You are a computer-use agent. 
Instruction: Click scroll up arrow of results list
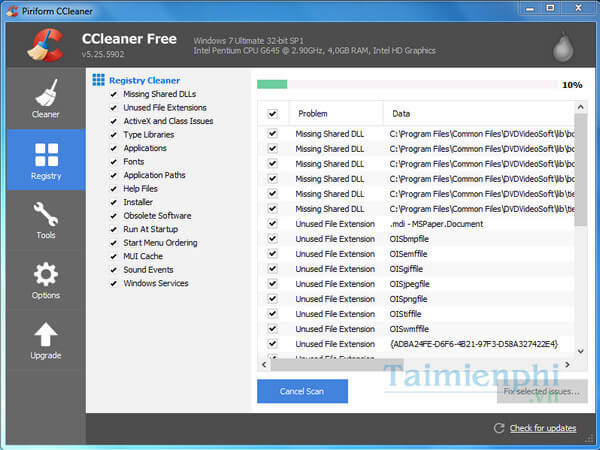point(580,107)
